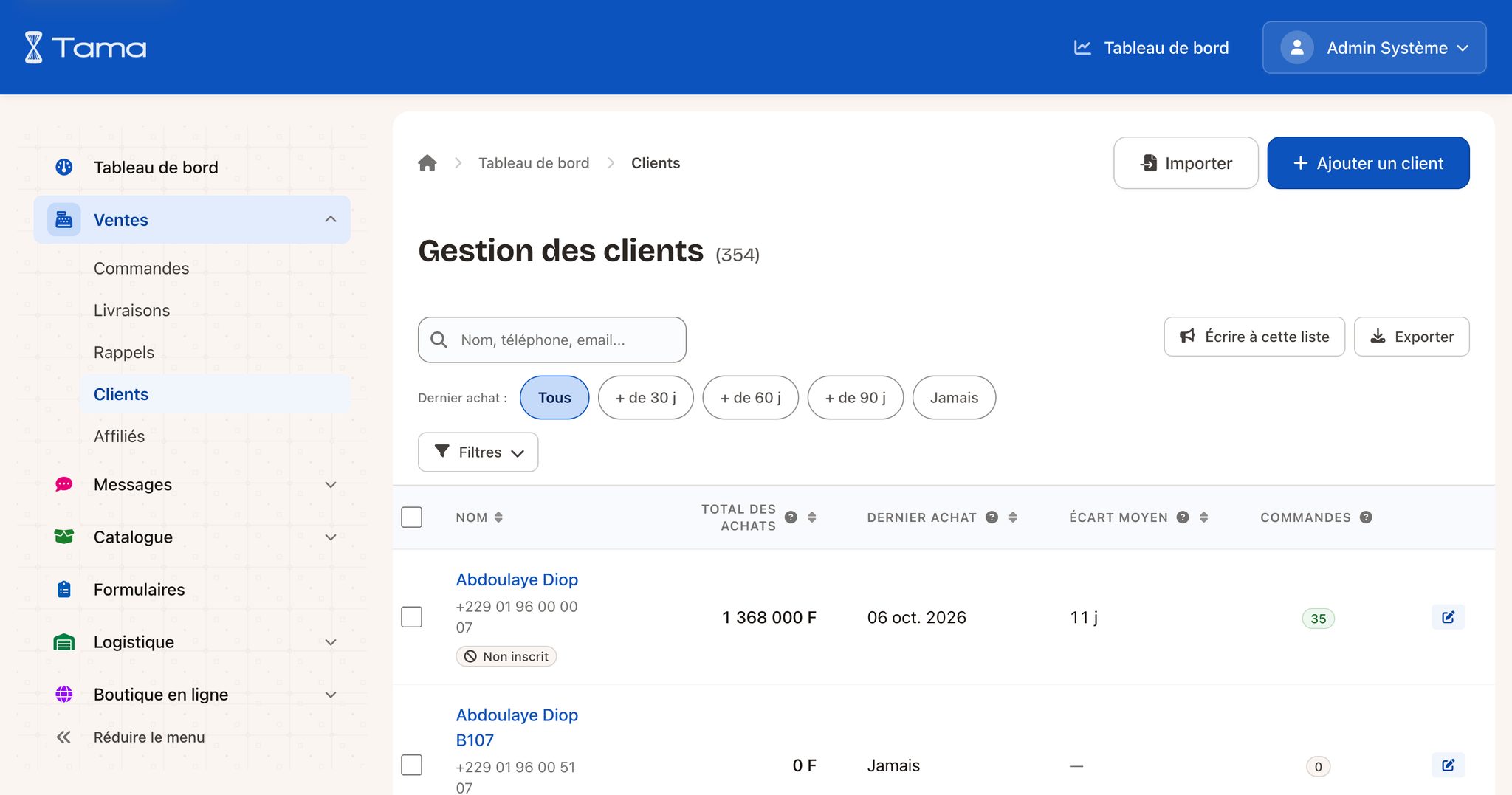
Task: Edit the Abdoulaye Diop B107 row
Action: click(x=1448, y=765)
